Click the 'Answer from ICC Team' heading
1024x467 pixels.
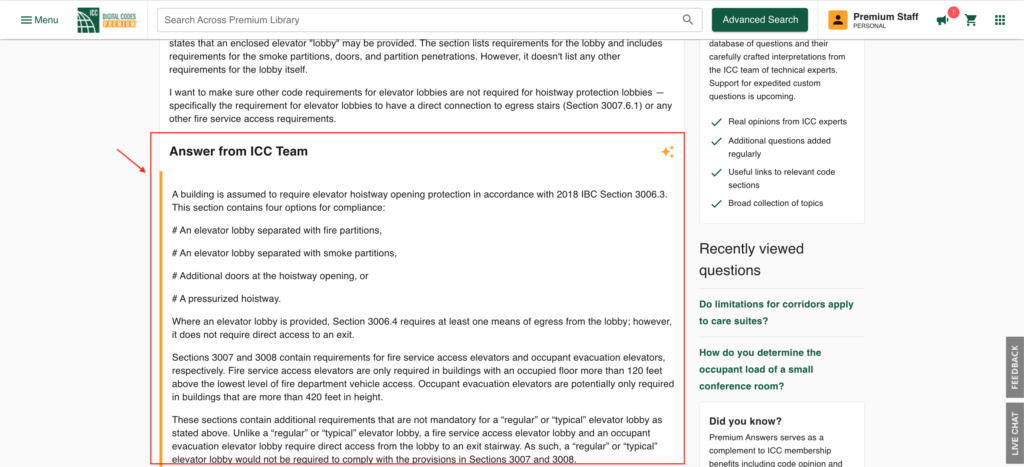[238, 152]
